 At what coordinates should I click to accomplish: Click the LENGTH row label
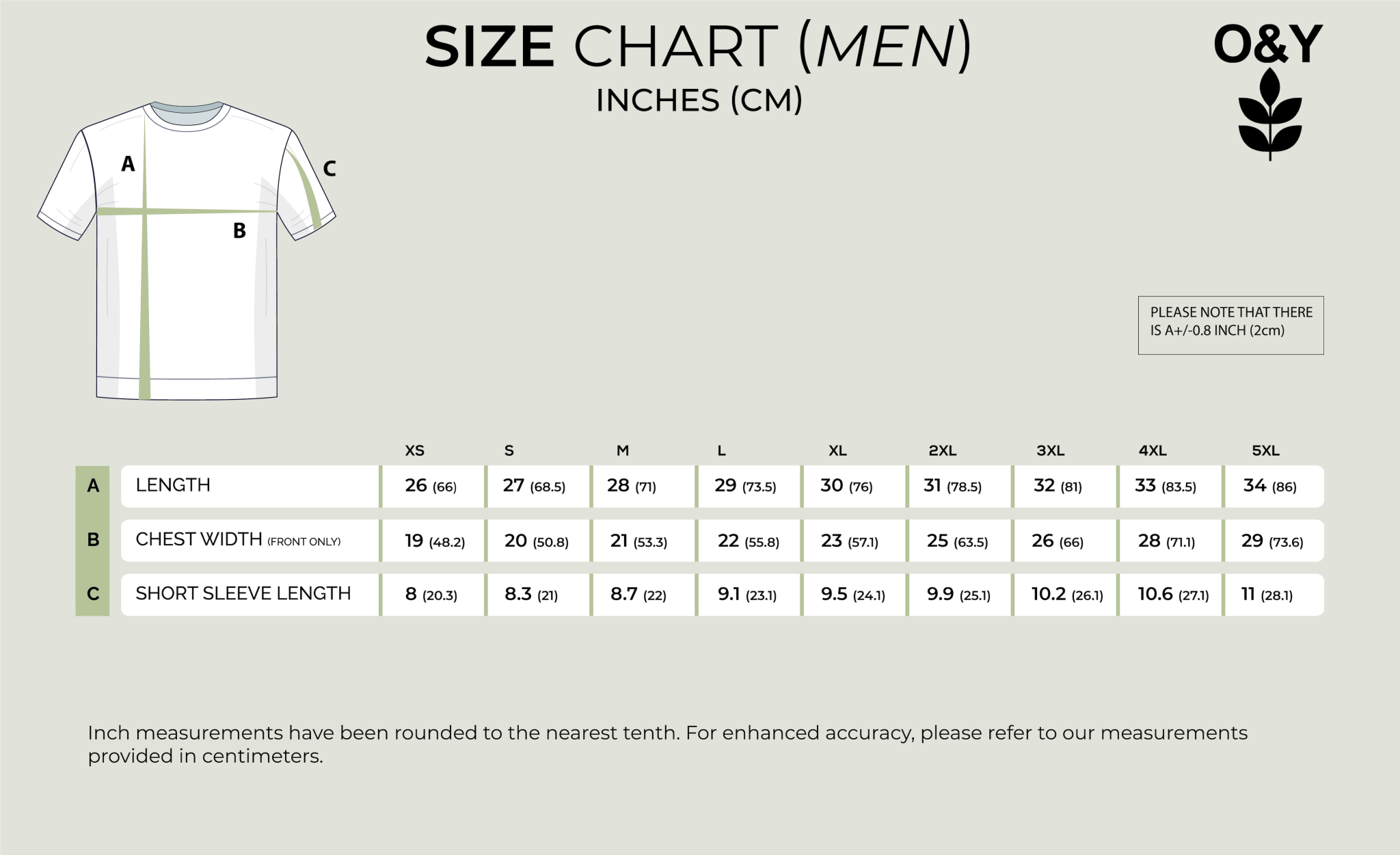click(173, 485)
